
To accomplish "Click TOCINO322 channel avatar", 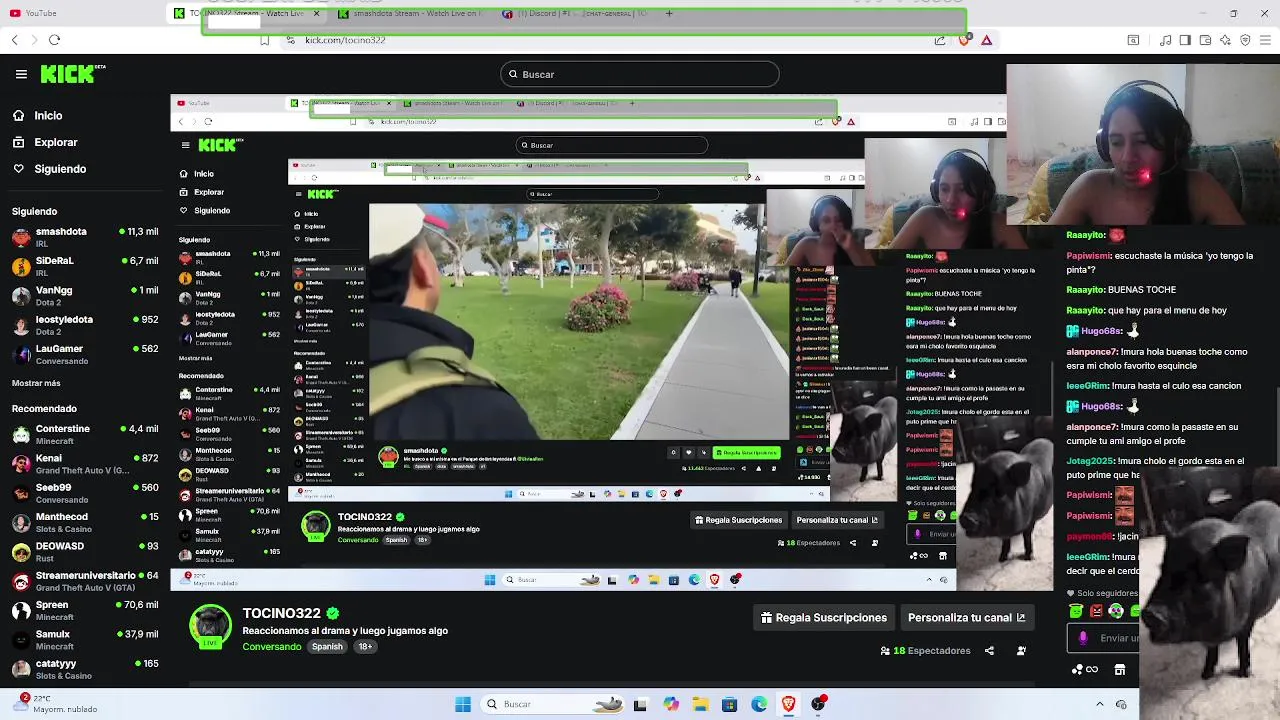I will [210, 626].
